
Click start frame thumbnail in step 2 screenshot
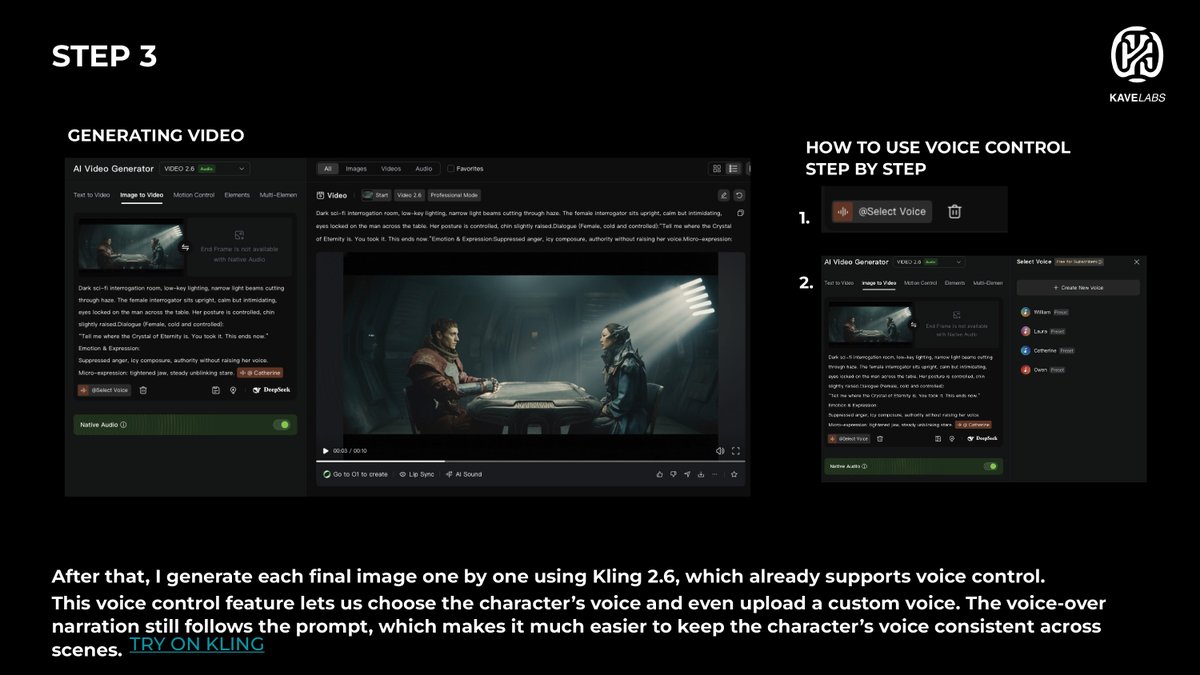click(x=870, y=323)
